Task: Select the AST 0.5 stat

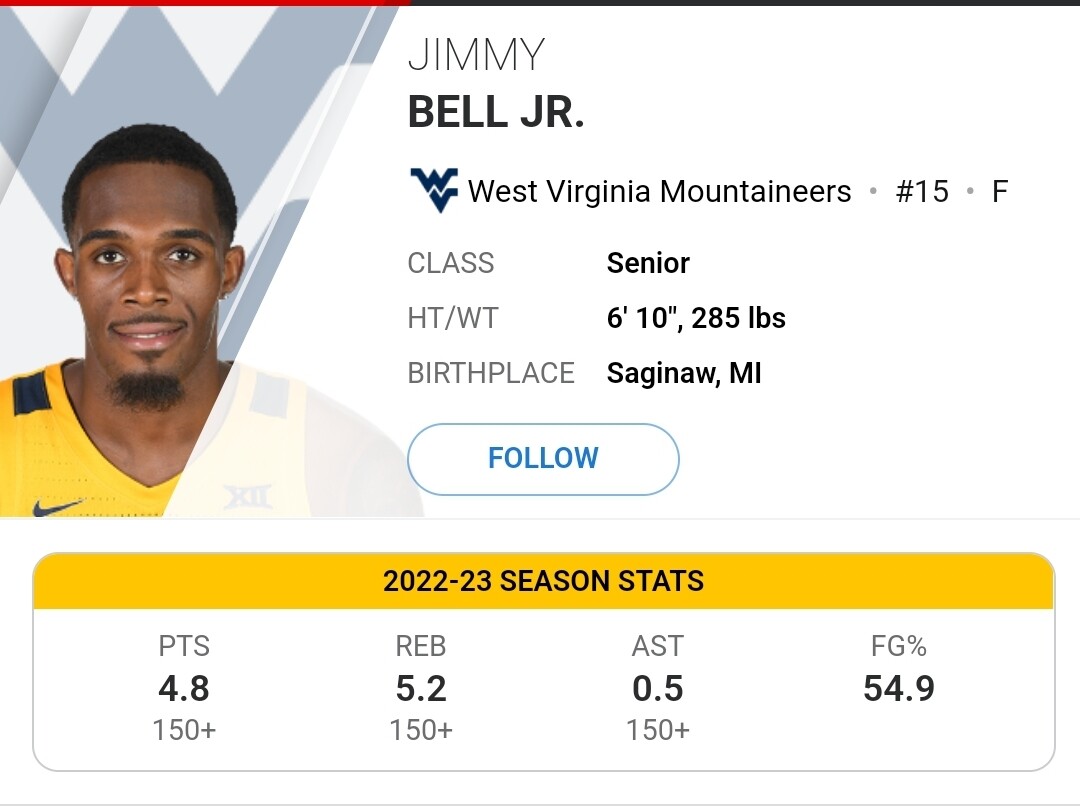Action: click(658, 688)
